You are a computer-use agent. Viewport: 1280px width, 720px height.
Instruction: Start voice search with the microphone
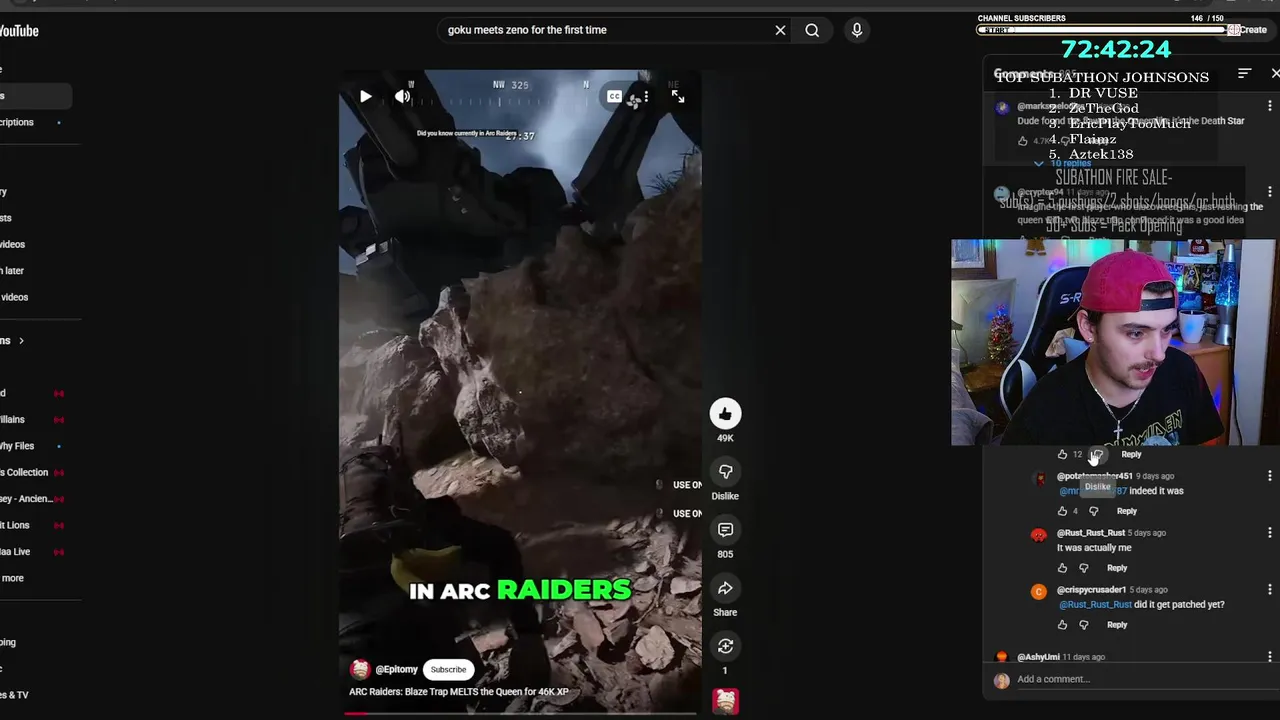pos(856,30)
